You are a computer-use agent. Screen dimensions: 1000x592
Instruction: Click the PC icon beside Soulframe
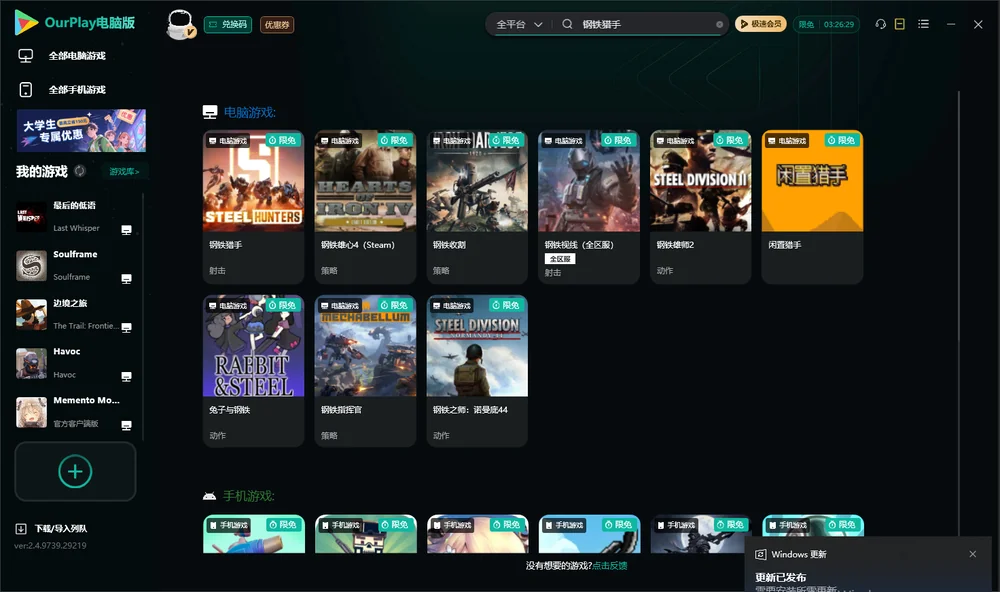pos(126,279)
